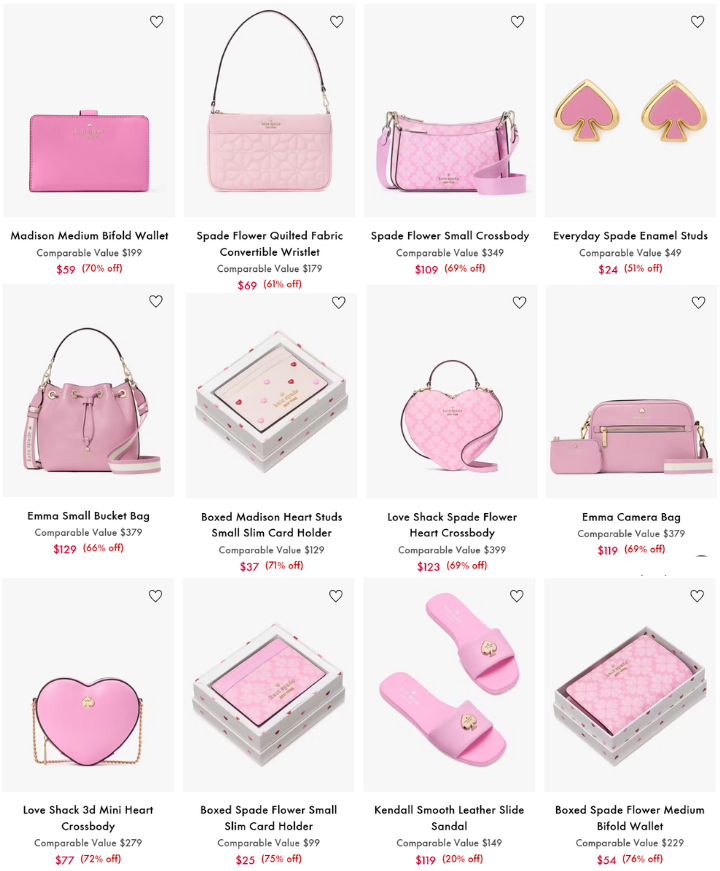Toggle heart on Kendall Smooth Leather Slide Sandal
Screen dimensions: 720x871
[517, 595]
